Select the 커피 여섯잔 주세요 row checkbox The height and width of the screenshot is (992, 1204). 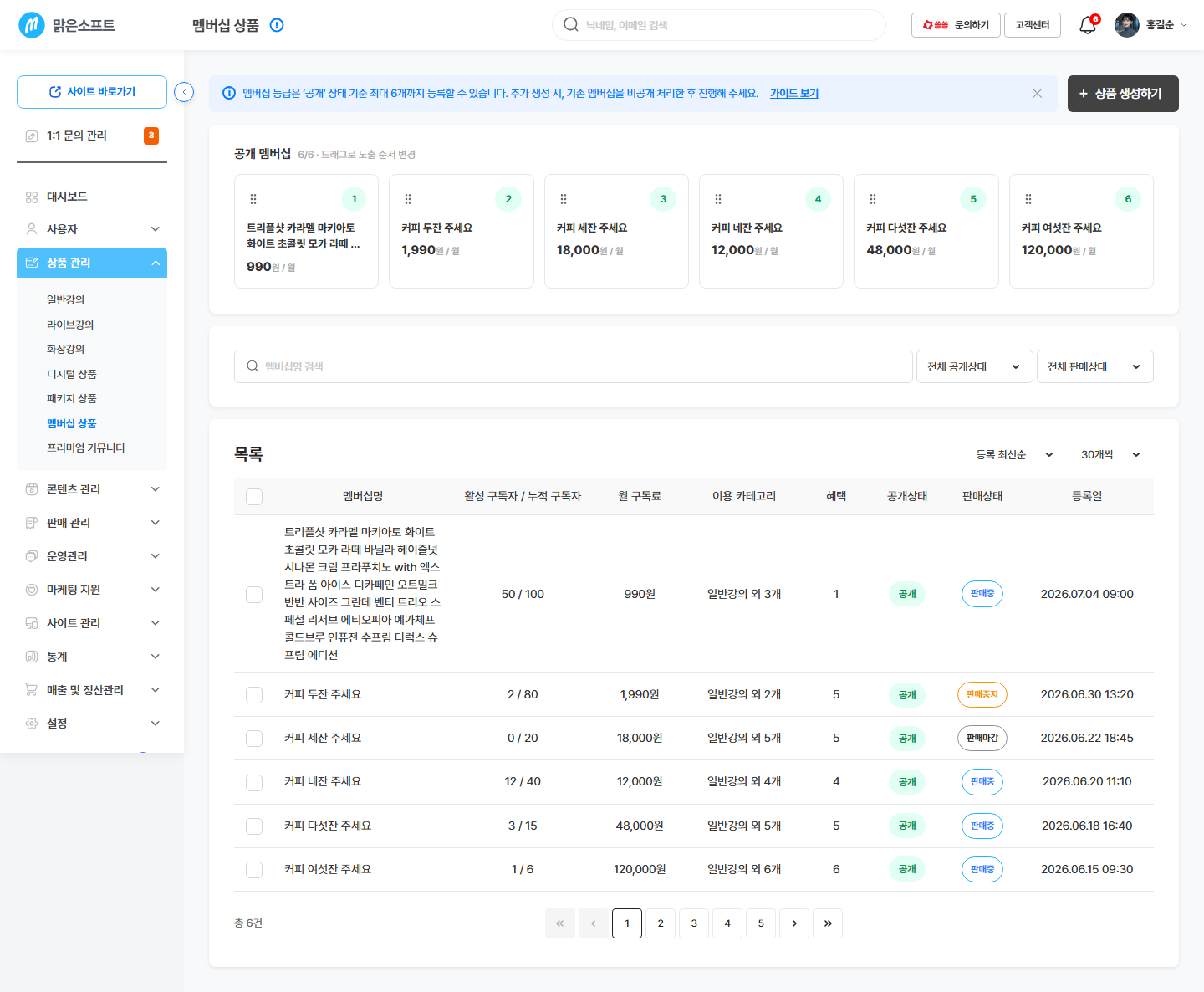254,870
